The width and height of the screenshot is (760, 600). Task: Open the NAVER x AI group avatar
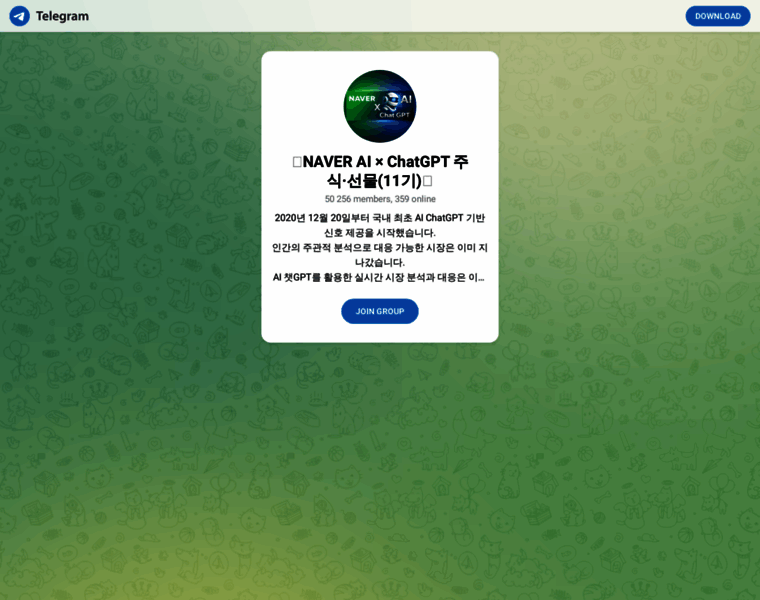tap(380, 106)
